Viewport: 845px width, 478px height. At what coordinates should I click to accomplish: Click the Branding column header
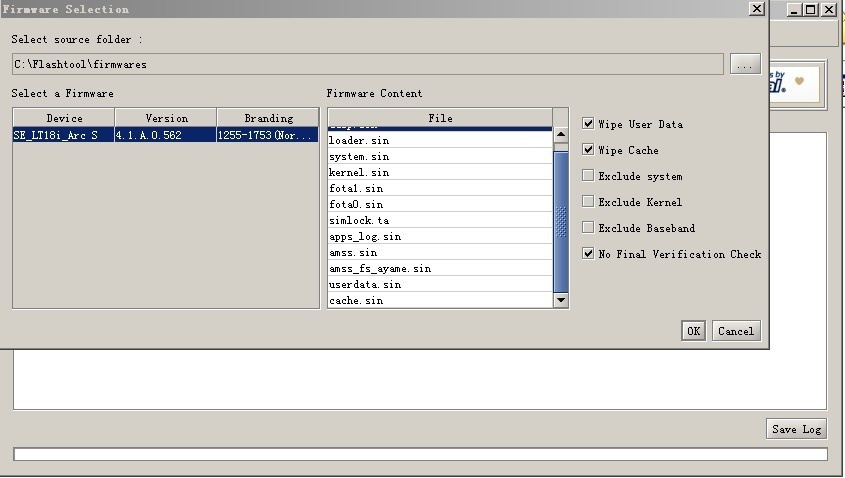(268, 118)
